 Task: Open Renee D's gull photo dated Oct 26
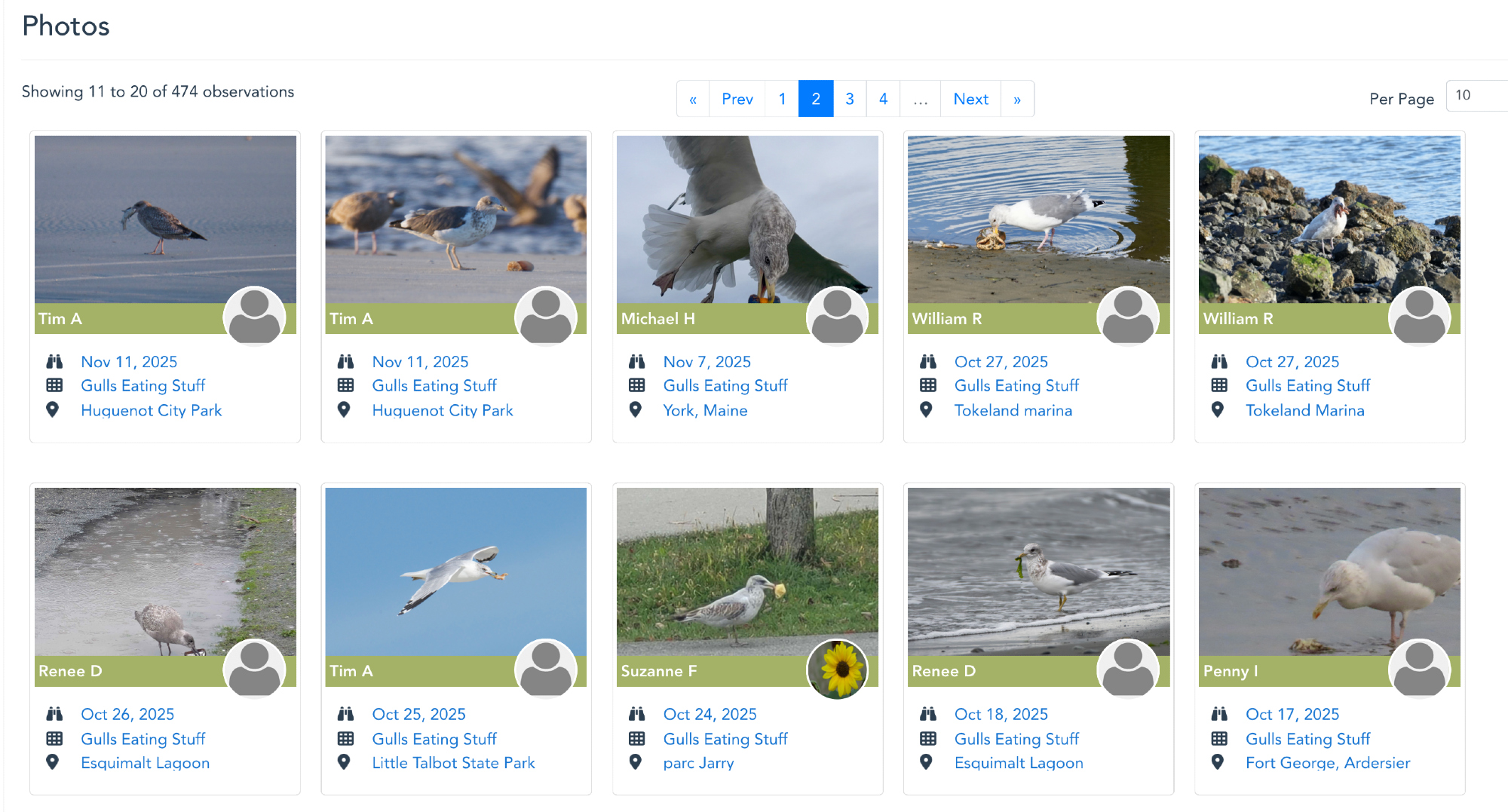pyautogui.click(x=165, y=571)
